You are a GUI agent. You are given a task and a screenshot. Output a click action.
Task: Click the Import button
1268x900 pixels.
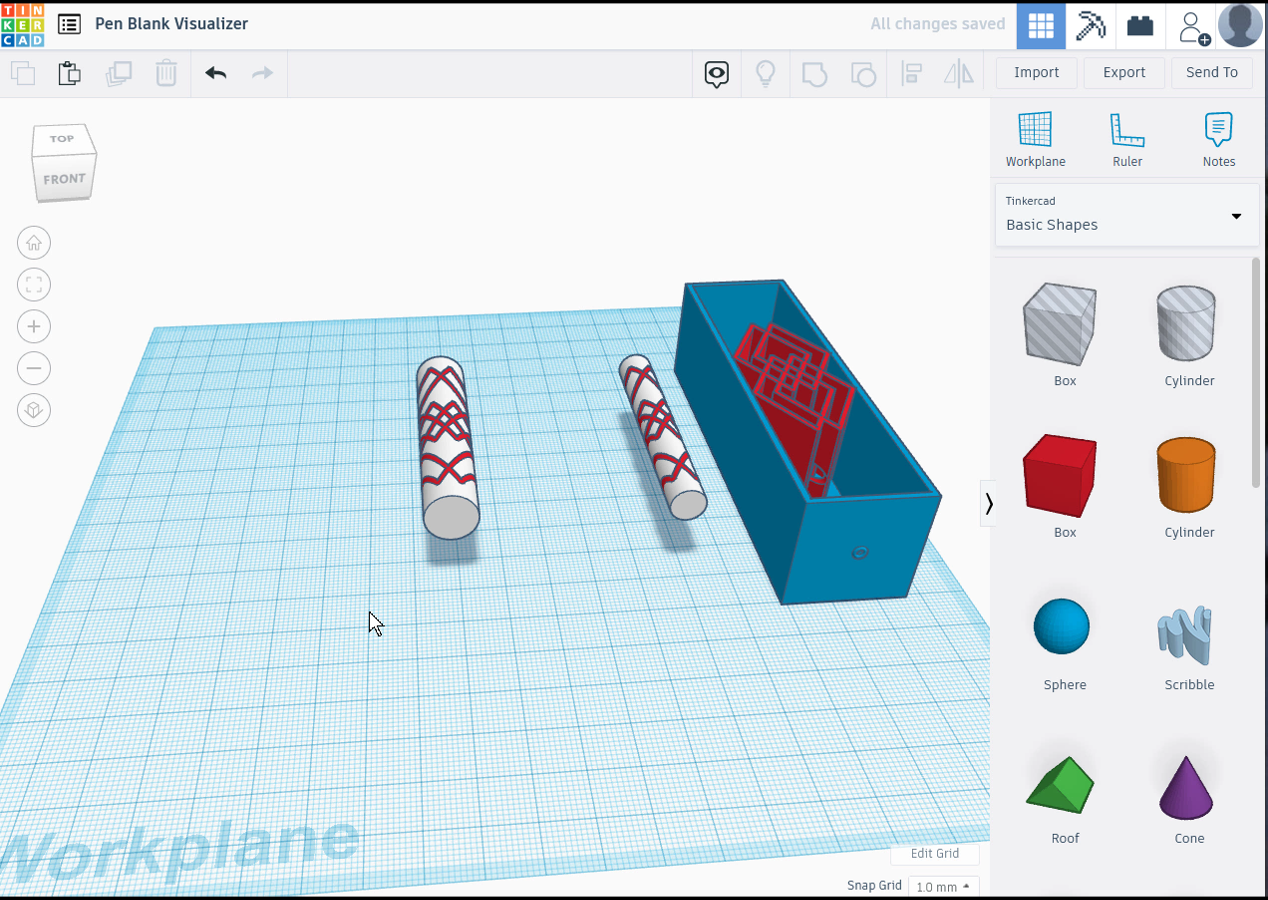pos(1037,73)
